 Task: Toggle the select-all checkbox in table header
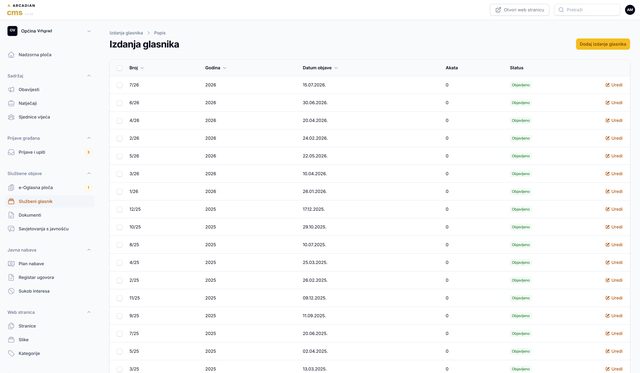coord(119,68)
